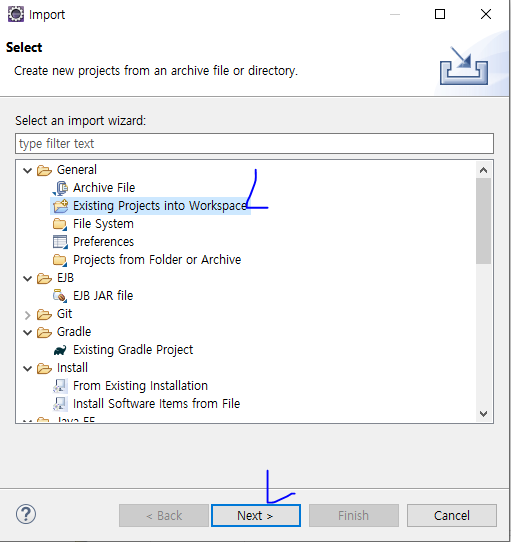
Task: Click the scrollbar up arrow
Action: coord(483,170)
